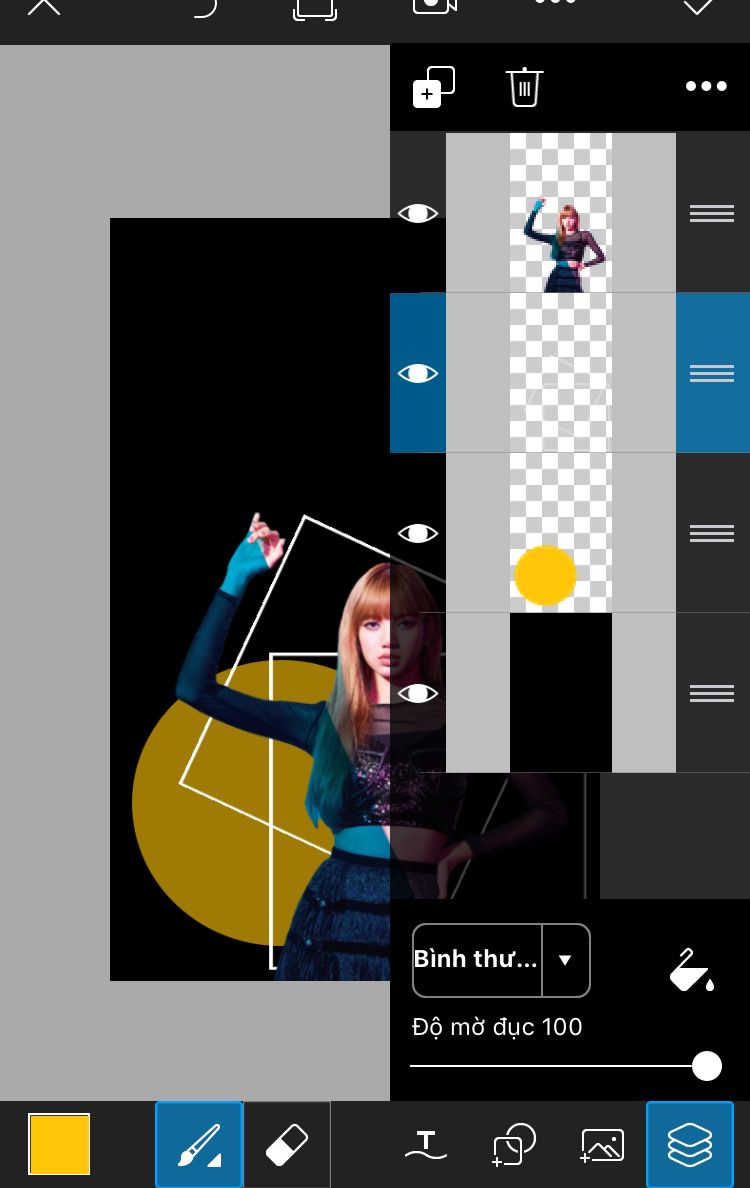Hide the yellow circle layer
The width and height of the screenshot is (750, 1188).
point(417,533)
